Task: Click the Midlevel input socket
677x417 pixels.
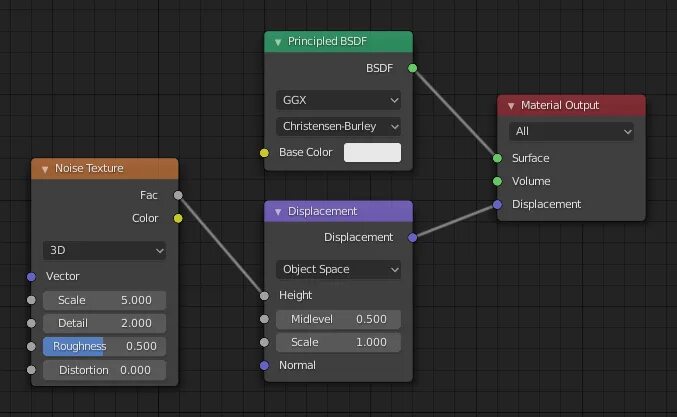Action: 264,319
